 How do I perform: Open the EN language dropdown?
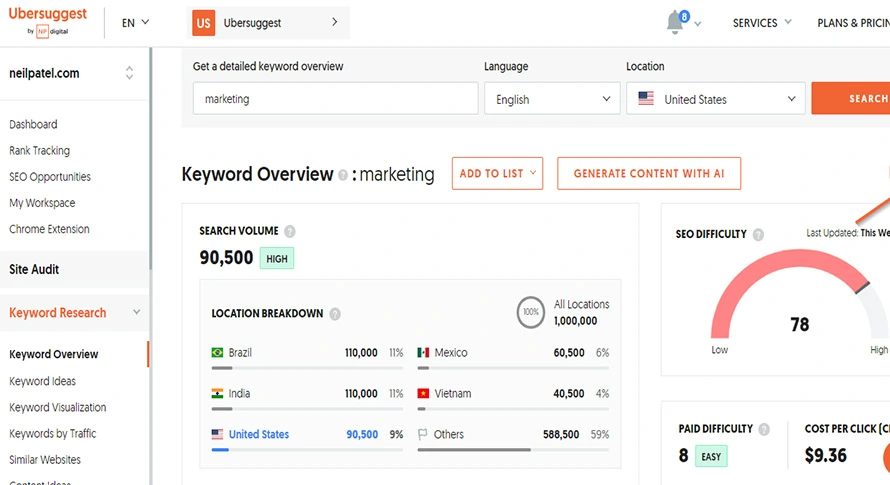coord(135,22)
